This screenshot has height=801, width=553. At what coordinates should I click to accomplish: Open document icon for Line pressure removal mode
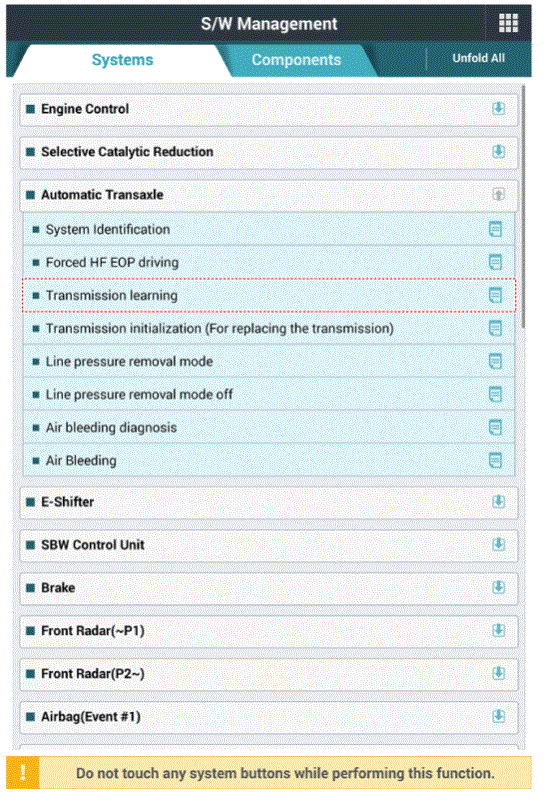tap(495, 362)
